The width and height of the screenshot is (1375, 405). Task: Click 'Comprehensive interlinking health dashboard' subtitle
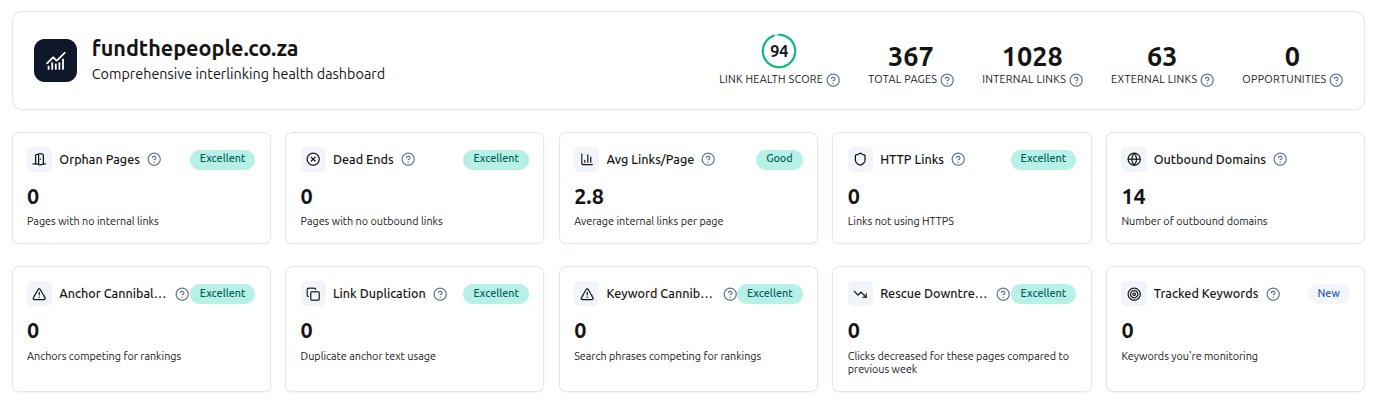click(238, 74)
